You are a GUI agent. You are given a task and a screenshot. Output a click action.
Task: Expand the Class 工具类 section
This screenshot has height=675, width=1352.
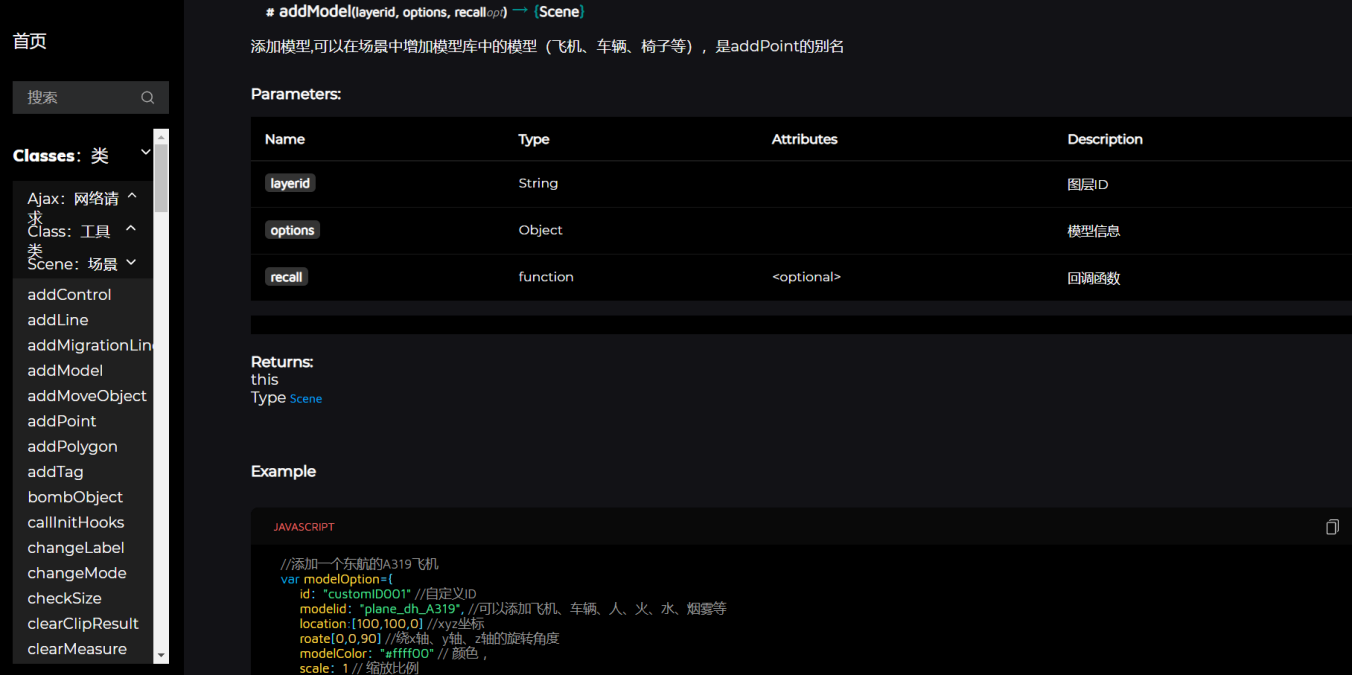click(x=131, y=230)
